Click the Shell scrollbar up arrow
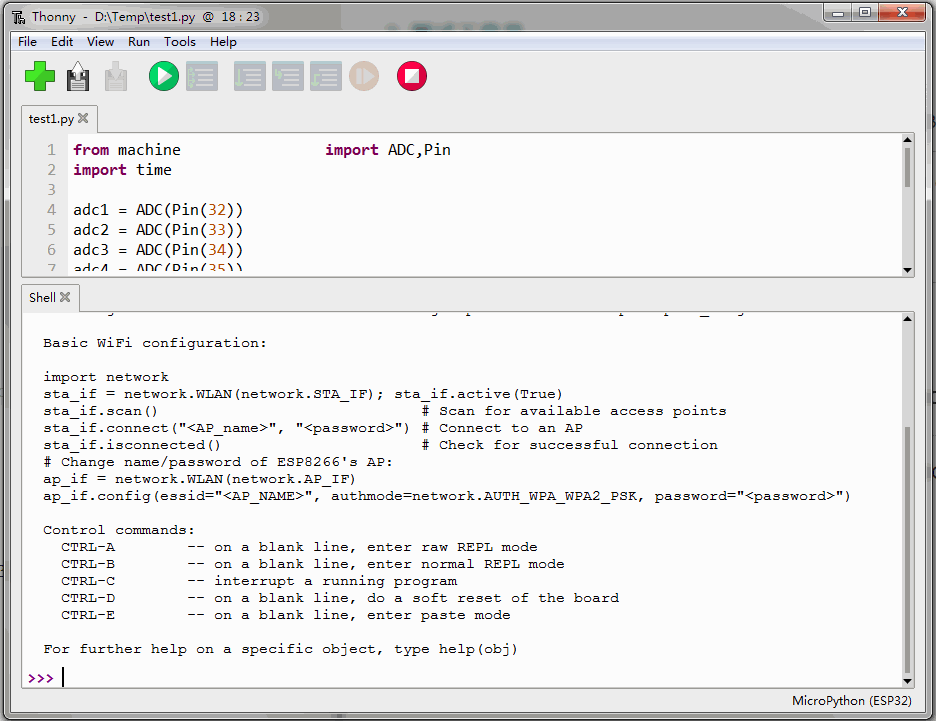The width and height of the screenshot is (936, 721). (x=907, y=319)
